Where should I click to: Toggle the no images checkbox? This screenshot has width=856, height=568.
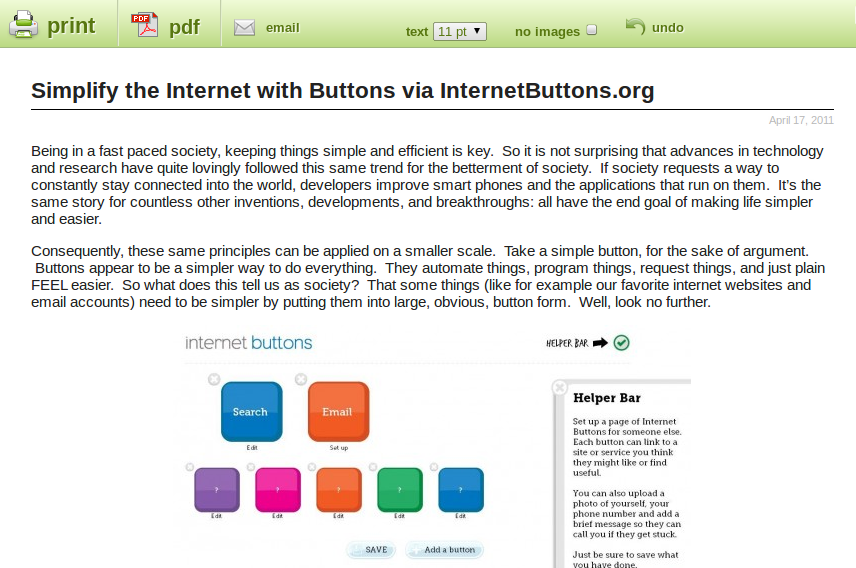coord(592,30)
